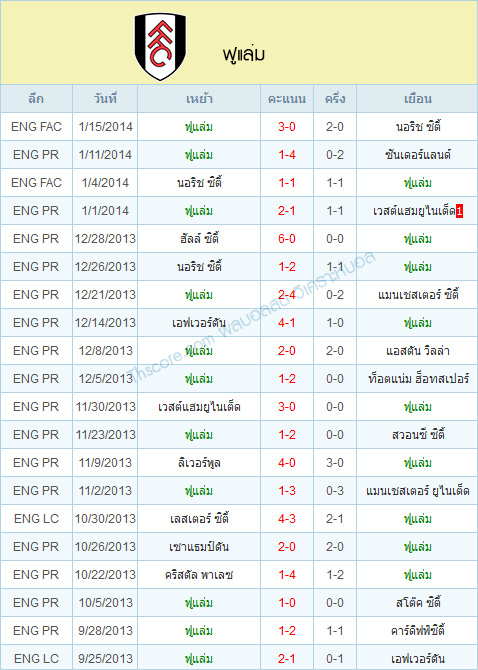Open away team แมนเชสเตอร์ ซิตี้
478x670 pixels.
pos(418,295)
